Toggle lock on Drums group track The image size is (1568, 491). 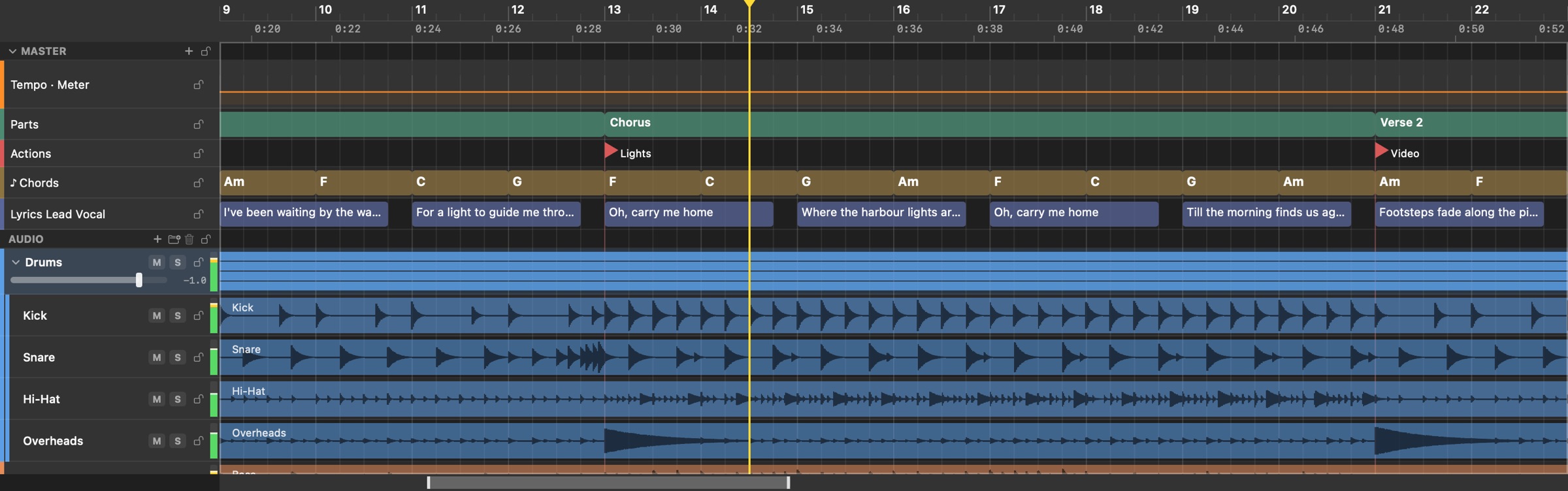[x=199, y=262]
